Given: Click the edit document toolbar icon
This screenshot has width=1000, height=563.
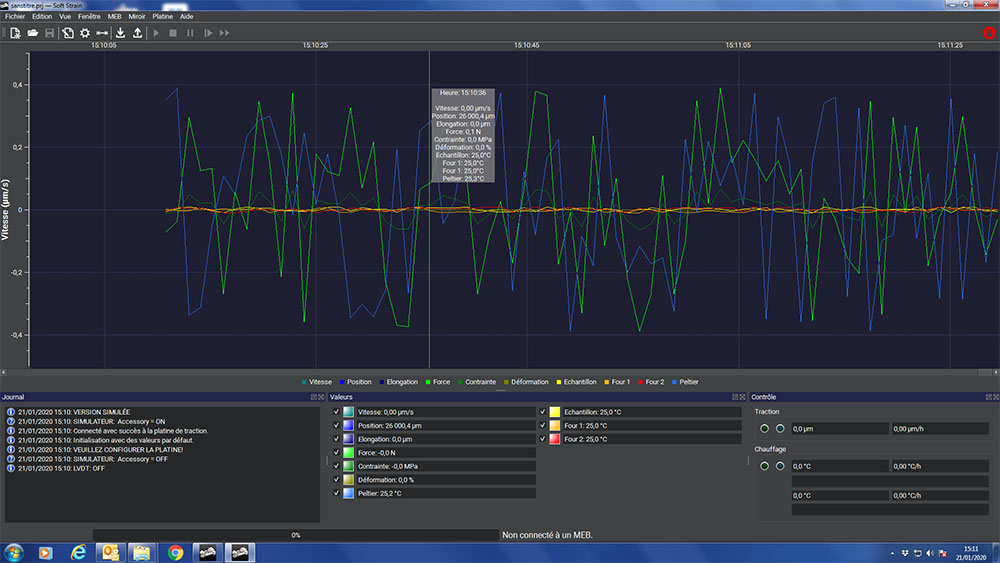Looking at the screenshot, I should click(x=68, y=33).
